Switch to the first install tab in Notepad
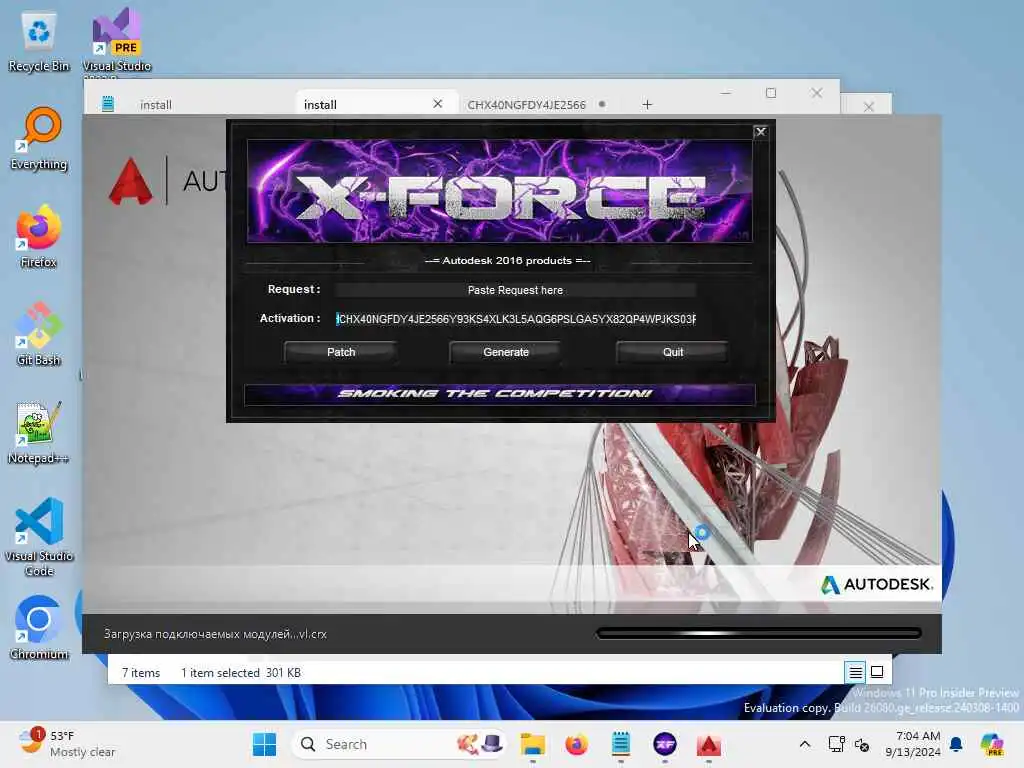The height and width of the screenshot is (768, 1024). [x=155, y=104]
